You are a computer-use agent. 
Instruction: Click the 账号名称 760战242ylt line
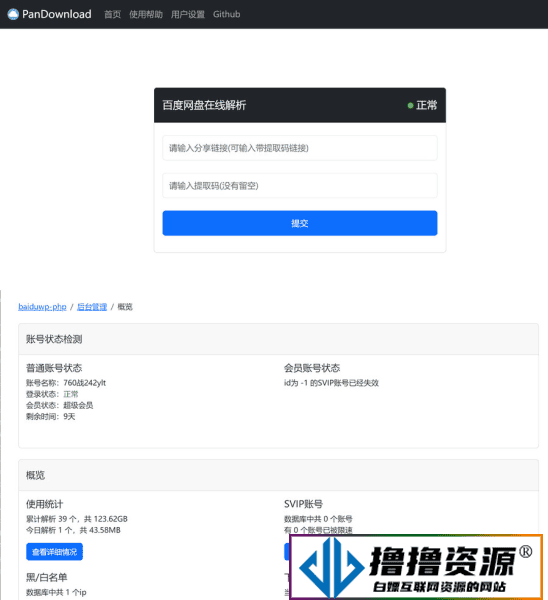point(66,383)
